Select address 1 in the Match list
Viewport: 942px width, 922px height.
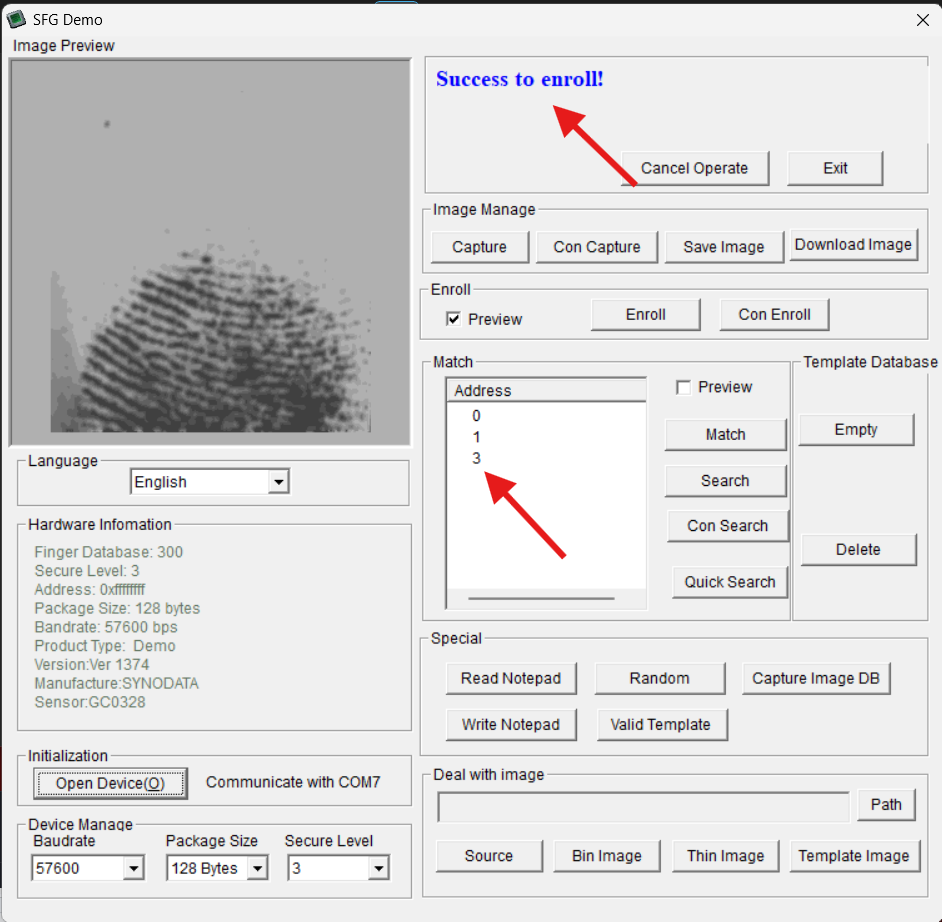click(476, 437)
